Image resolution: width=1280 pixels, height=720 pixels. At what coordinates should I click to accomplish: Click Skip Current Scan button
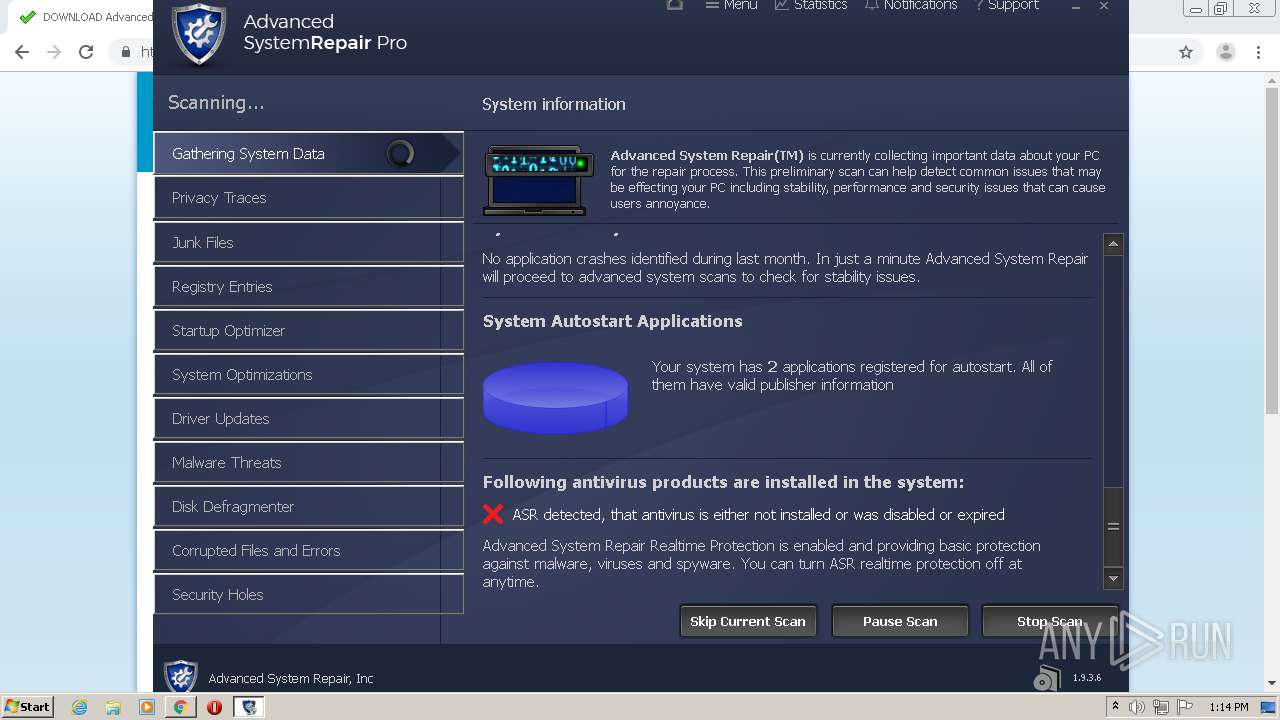(x=748, y=621)
